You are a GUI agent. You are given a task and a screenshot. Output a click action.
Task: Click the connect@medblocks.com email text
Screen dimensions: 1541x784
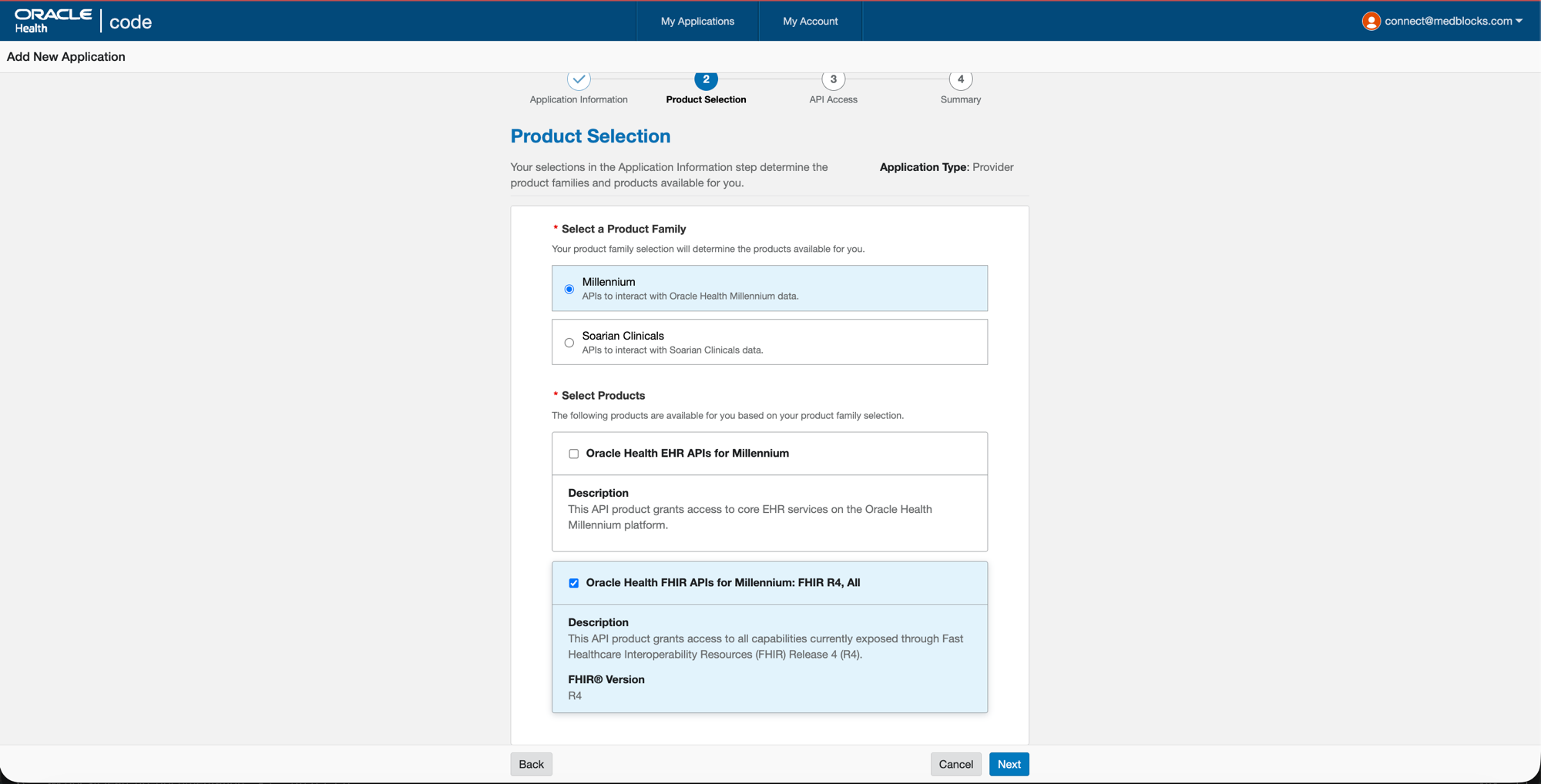1448,21
